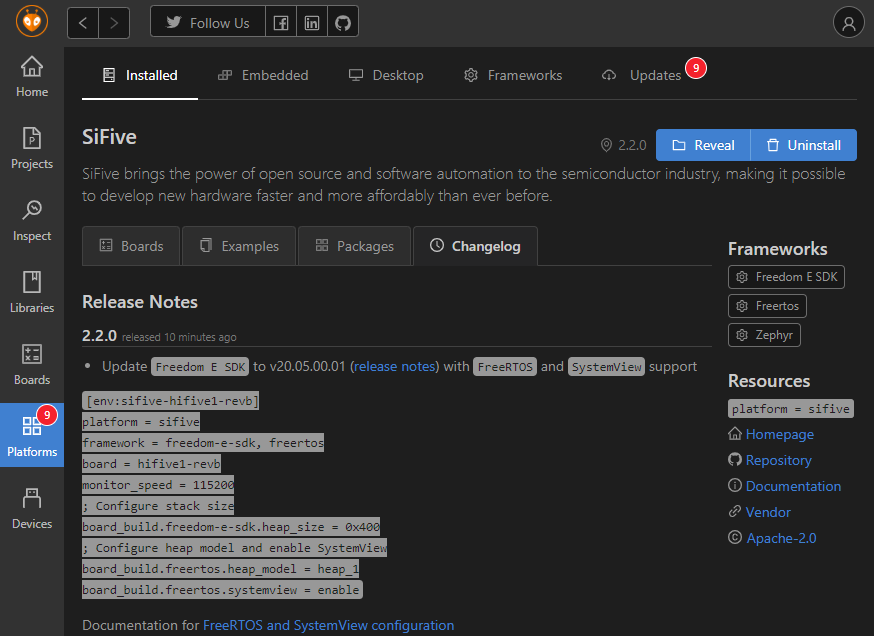Open Libraries in the sidebar
The width and height of the screenshot is (874, 636).
[32, 293]
